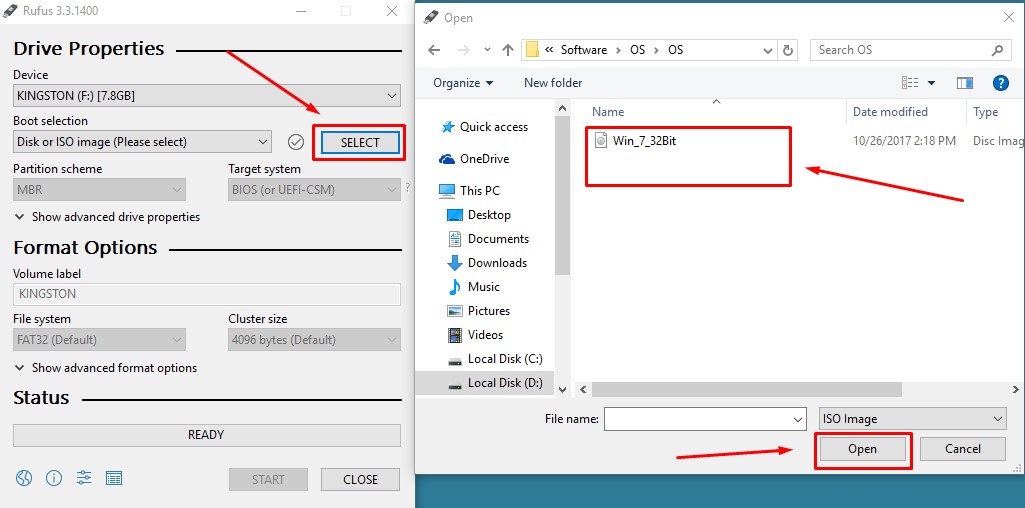Click the Volume label KINGSTON field
Image resolution: width=1025 pixels, height=508 pixels.
[207, 294]
